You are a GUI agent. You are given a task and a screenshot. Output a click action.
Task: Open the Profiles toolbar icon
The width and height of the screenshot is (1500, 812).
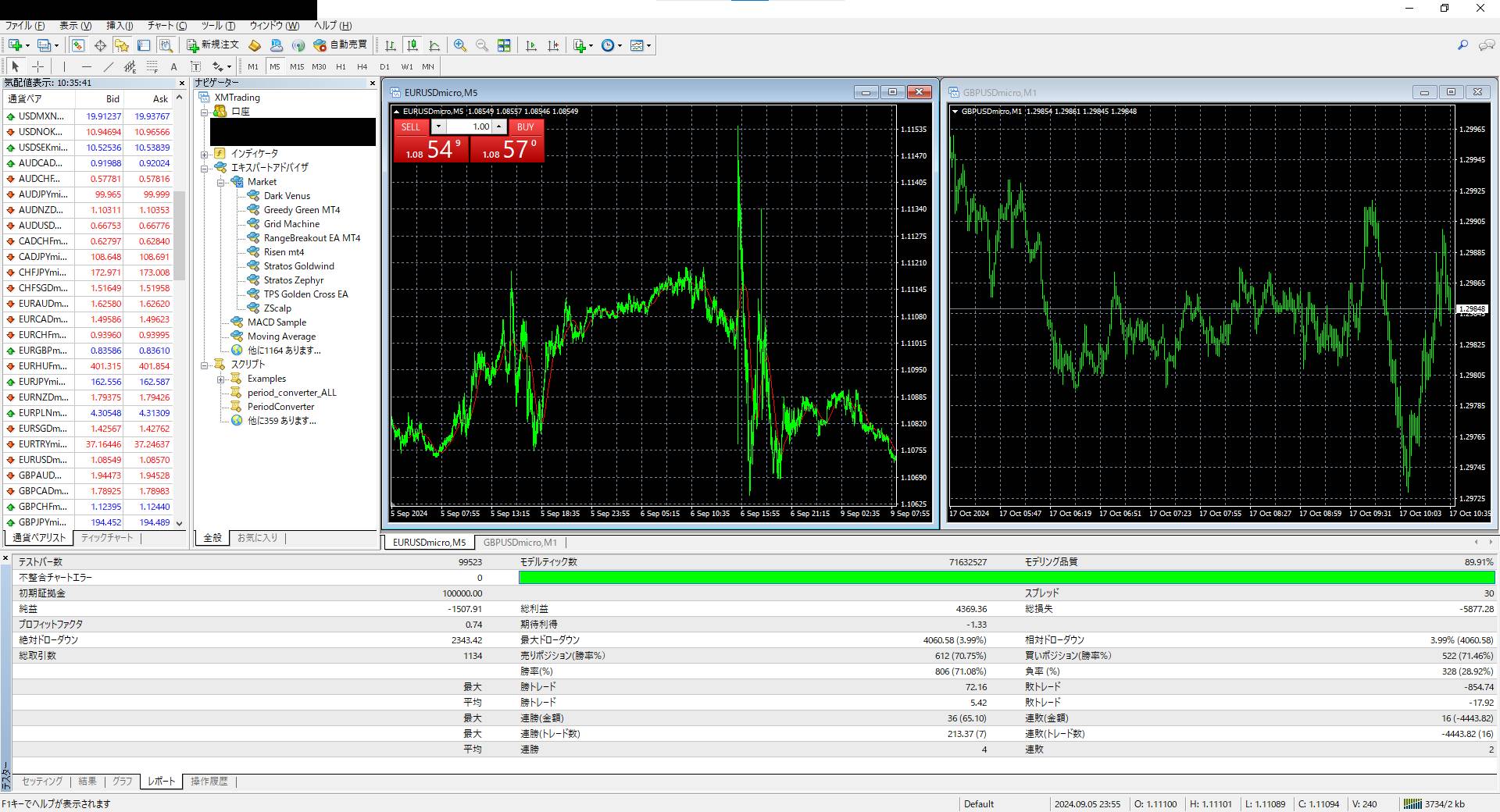[45, 45]
